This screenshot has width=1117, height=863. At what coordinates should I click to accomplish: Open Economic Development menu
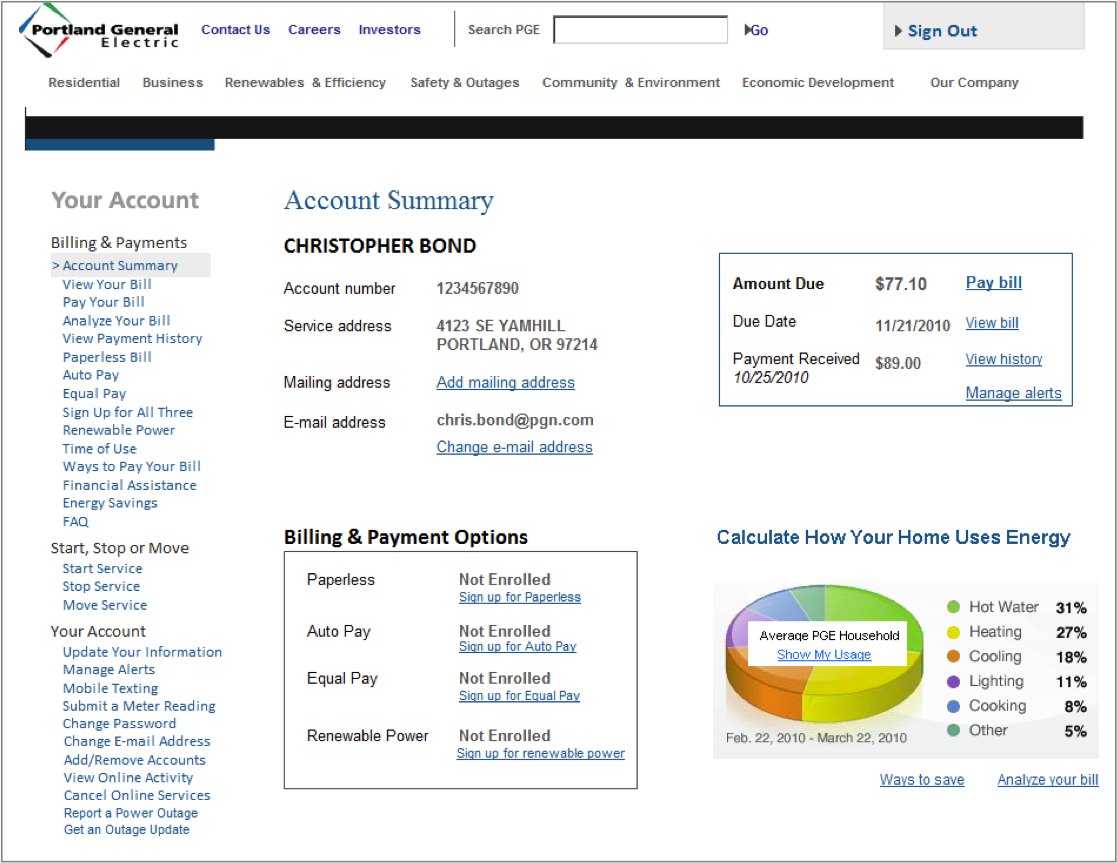(x=818, y=83)
